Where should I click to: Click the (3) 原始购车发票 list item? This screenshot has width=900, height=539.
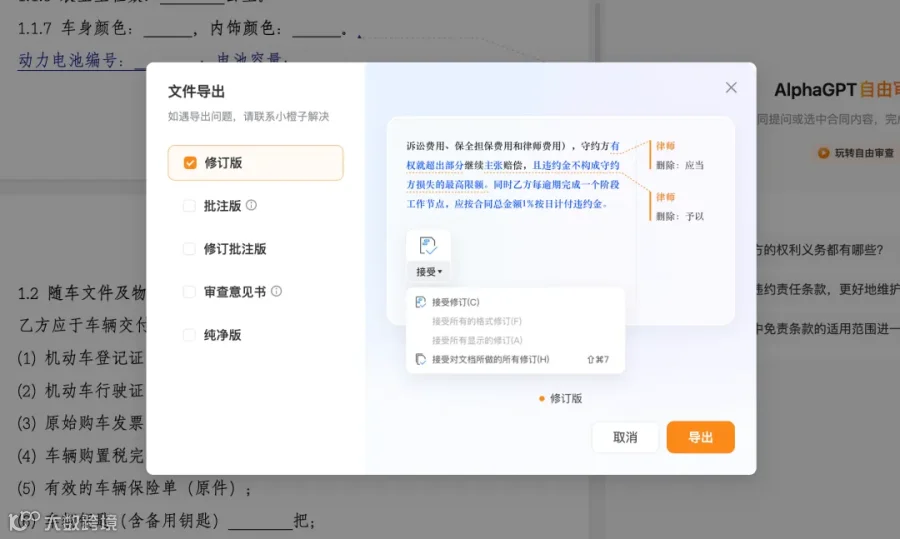81,423
